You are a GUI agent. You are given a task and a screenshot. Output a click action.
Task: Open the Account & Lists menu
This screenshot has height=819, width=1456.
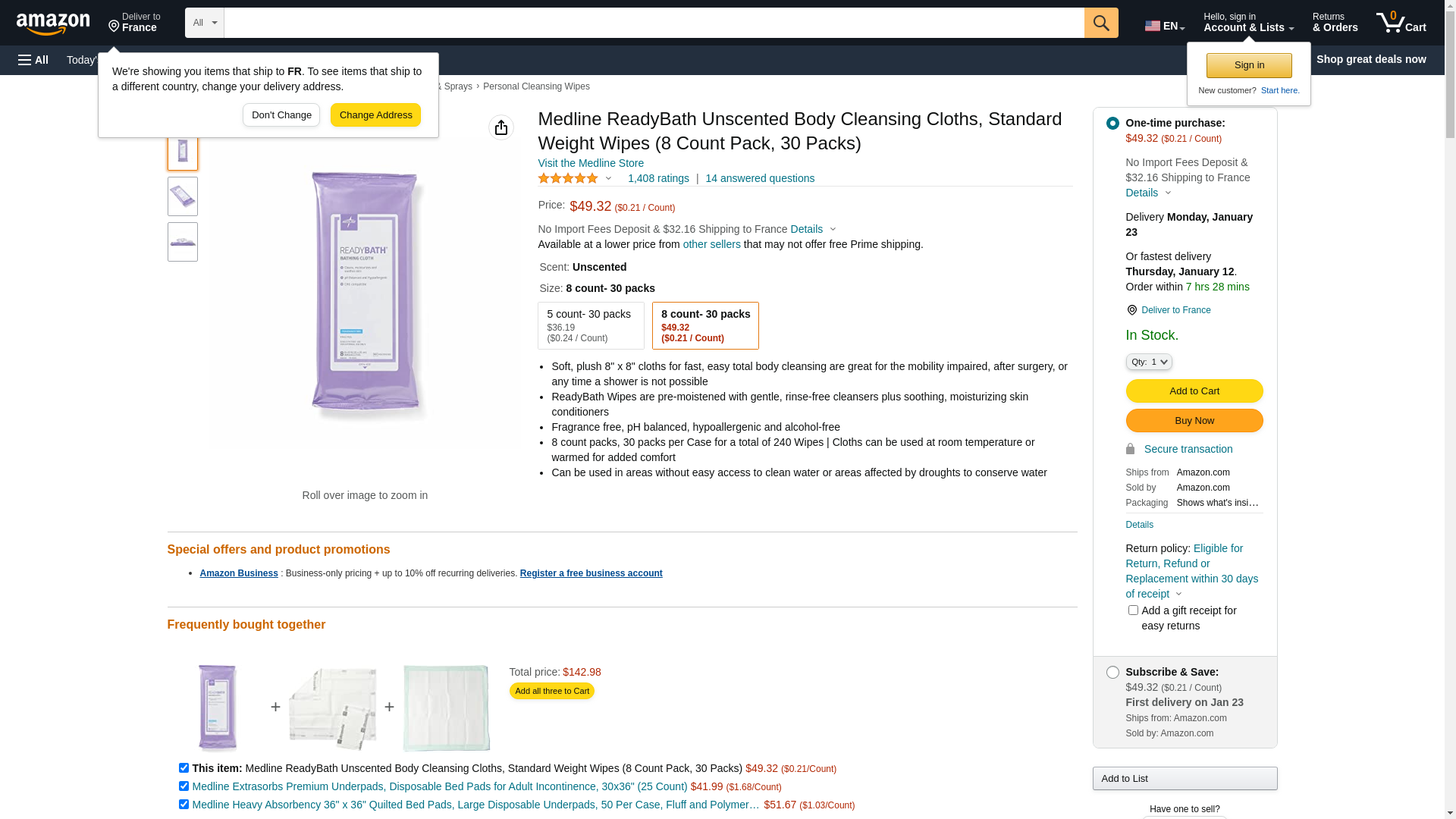coord(1248,23)
